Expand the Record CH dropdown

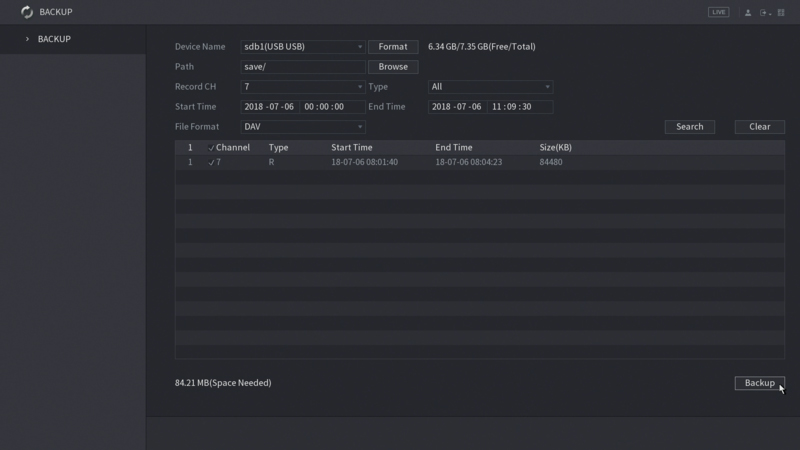(303, 87)
